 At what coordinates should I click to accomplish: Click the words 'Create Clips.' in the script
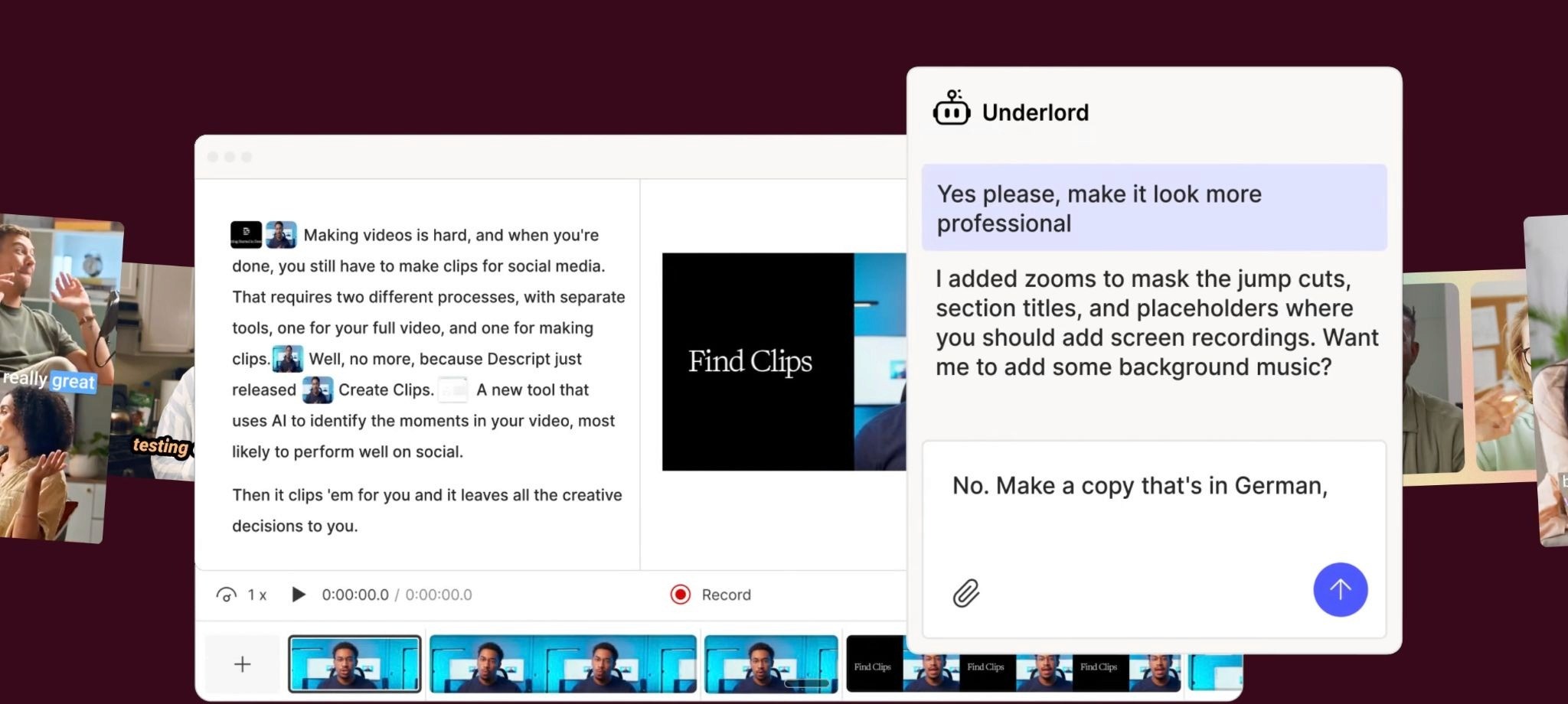click(386, 389)
